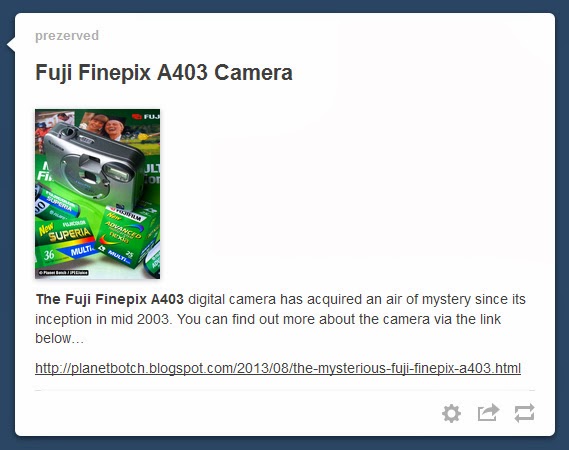Click the Fuji Finepix A403 Camera title
569x450 pixels.
click(164, 72)
